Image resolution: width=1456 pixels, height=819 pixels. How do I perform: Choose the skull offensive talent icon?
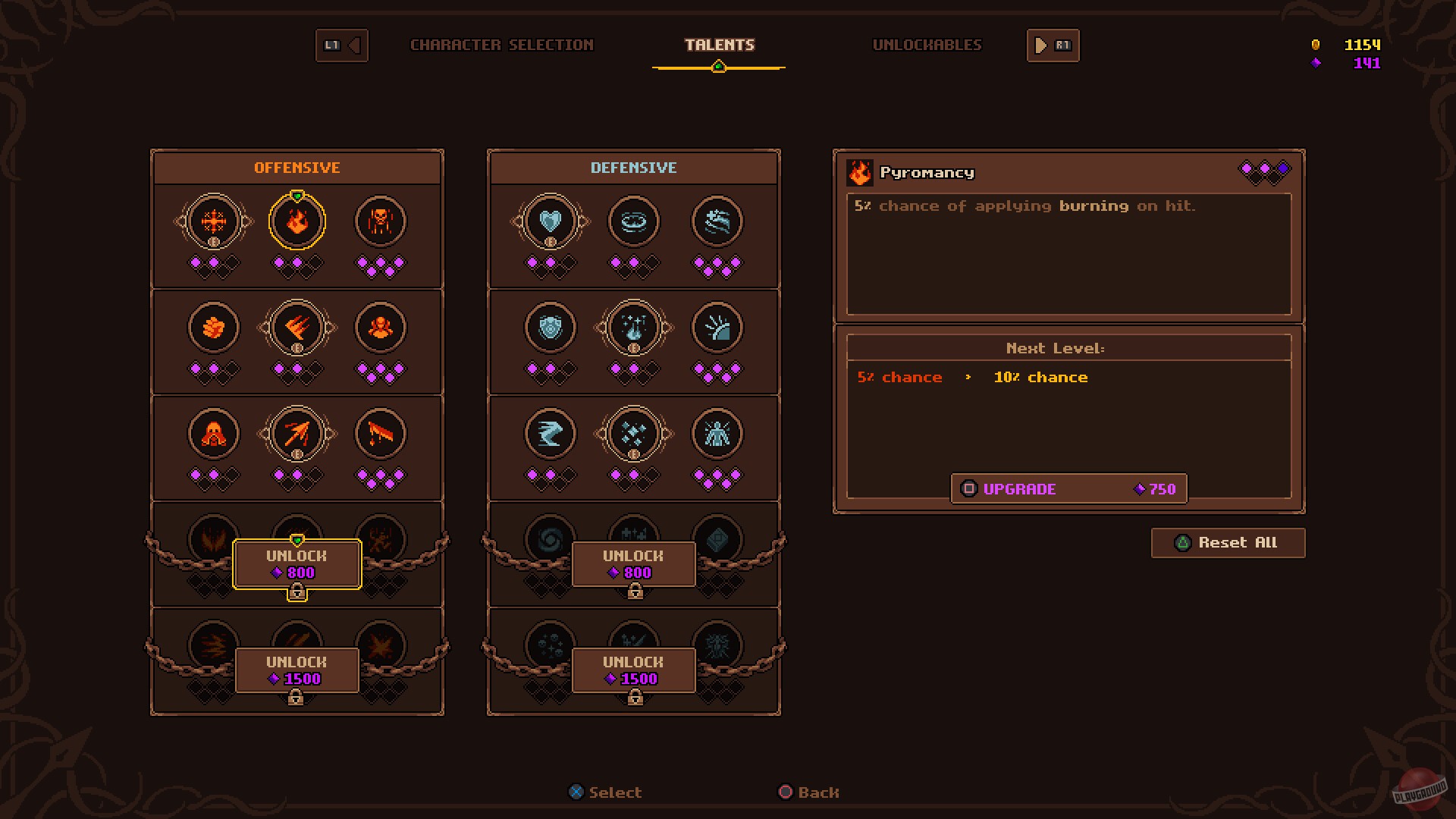click(381, 221)
